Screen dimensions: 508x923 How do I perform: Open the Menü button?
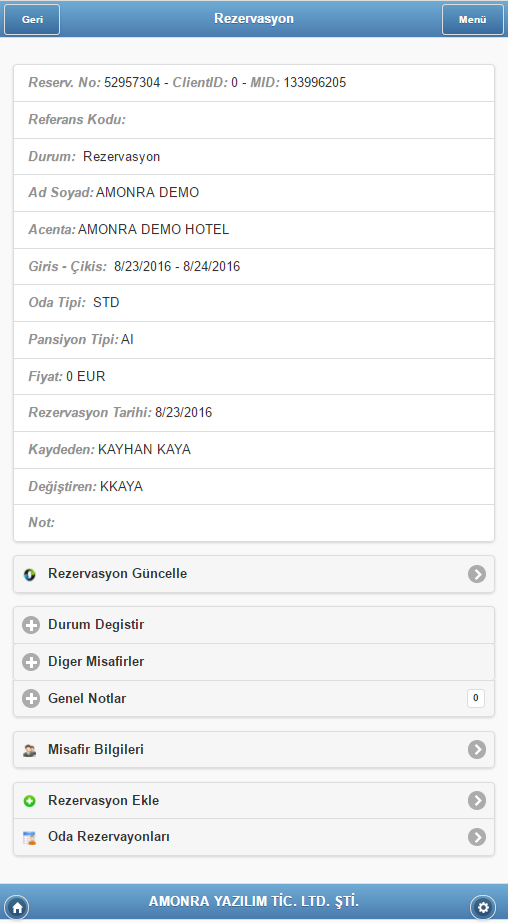pyautogui.click(x=473, y=19)
